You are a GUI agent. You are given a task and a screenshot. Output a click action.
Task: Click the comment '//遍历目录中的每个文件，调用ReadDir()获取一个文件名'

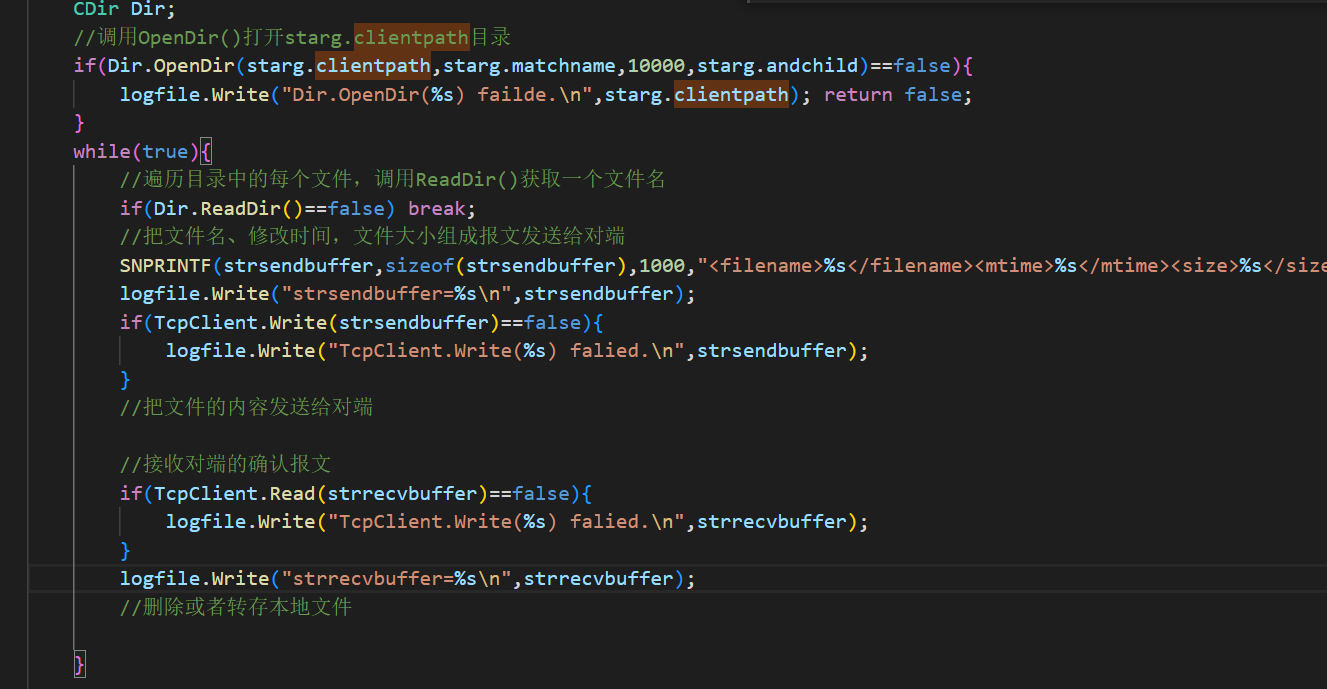tap(393, 180)
